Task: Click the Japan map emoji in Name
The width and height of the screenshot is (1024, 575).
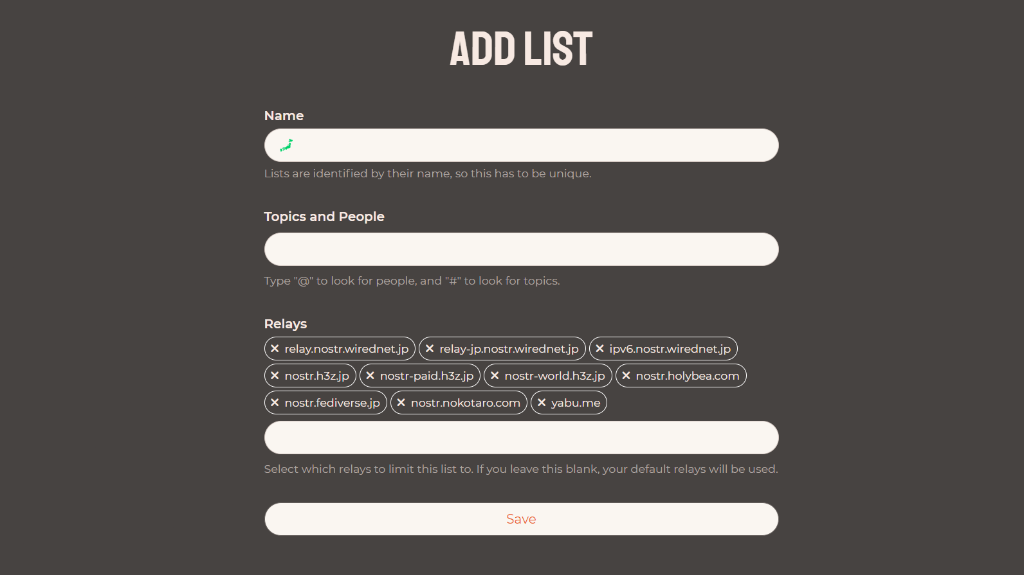Action: [x=286, y=145]
